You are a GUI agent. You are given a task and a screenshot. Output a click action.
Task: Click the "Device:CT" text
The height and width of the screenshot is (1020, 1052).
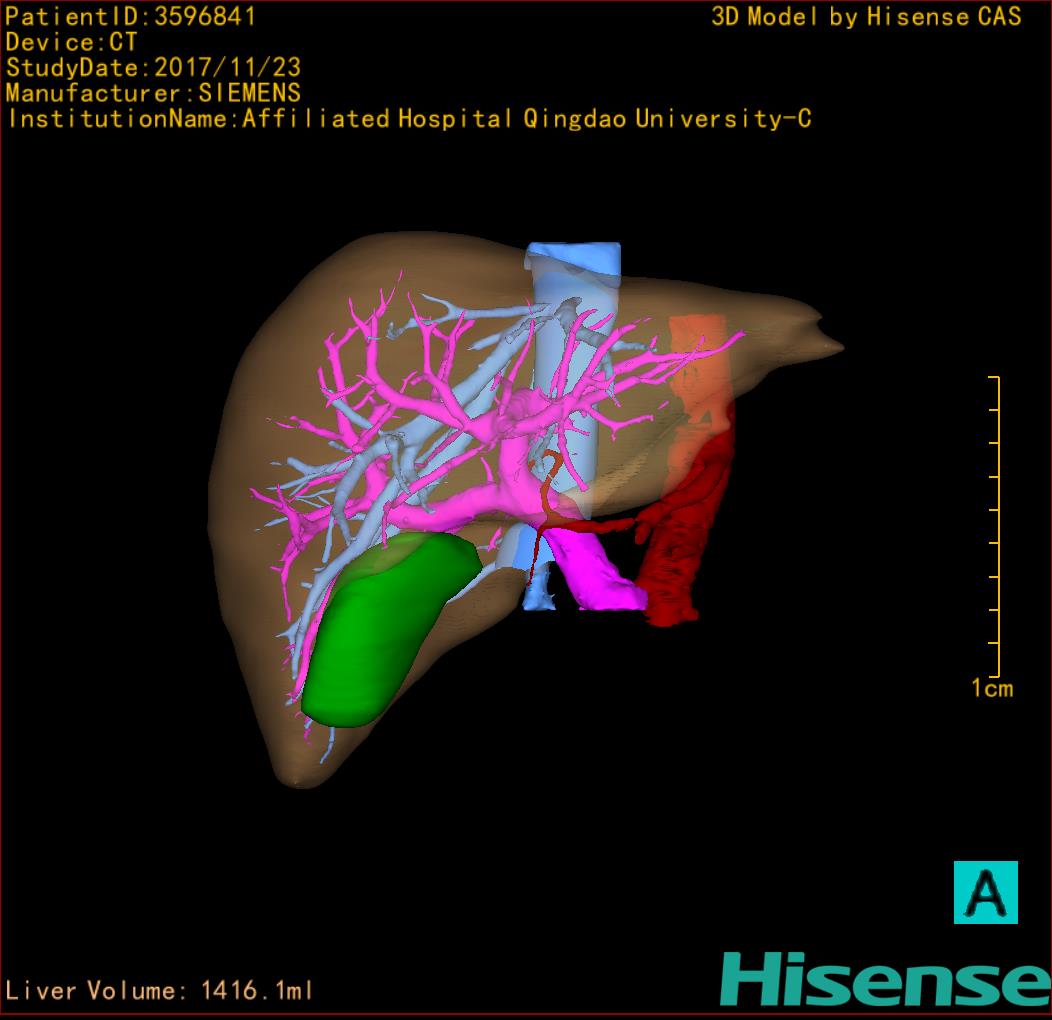(71, 42)
